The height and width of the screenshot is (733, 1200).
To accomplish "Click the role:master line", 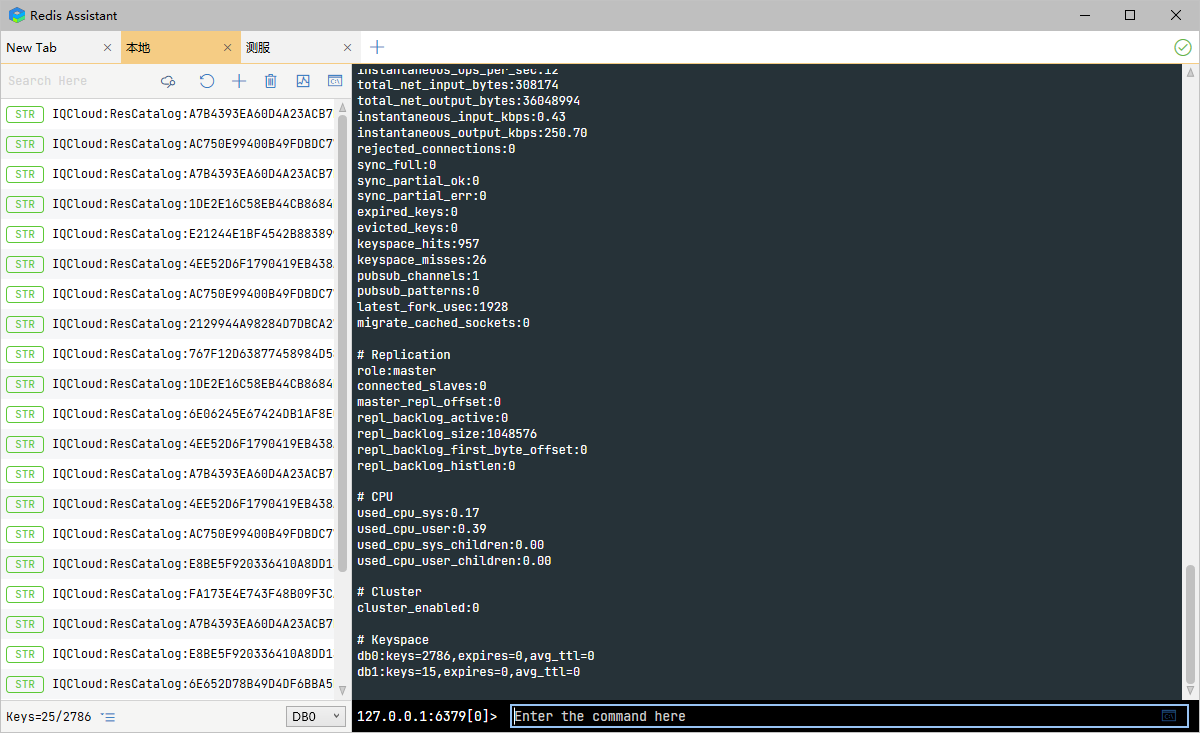I will (397, 371).
